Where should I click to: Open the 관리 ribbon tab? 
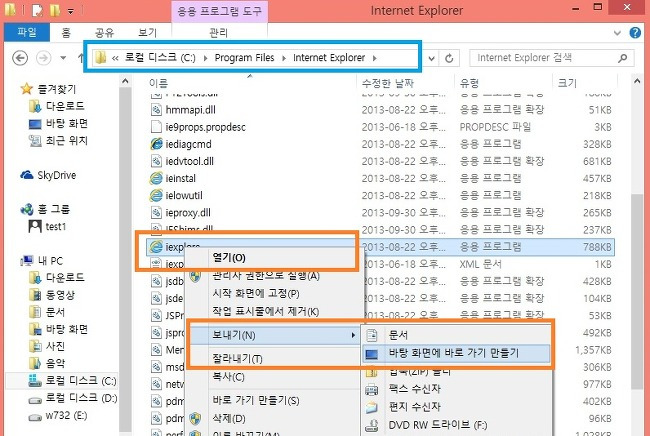[x=218, y=32]
